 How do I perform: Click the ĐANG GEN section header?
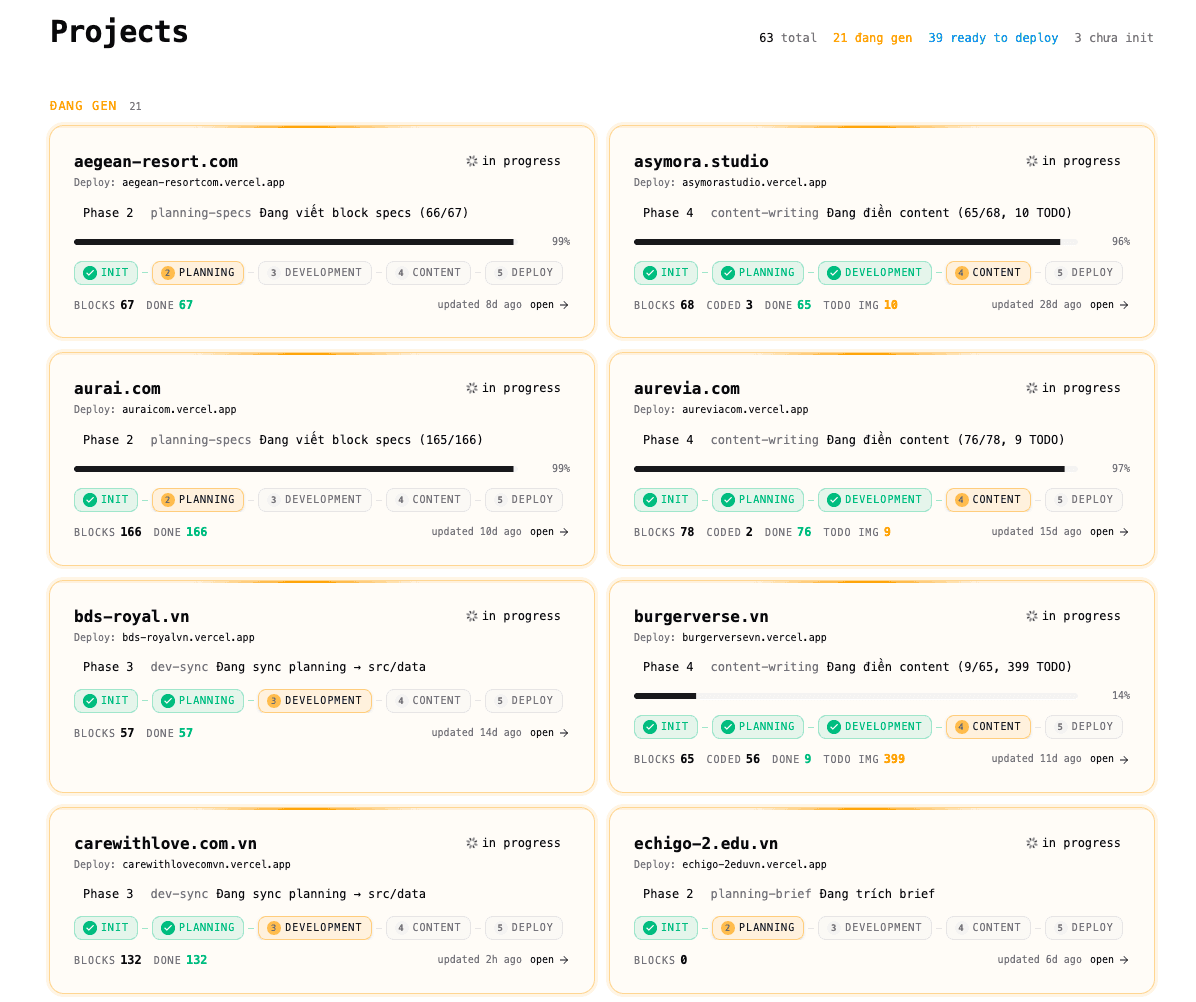83,106
